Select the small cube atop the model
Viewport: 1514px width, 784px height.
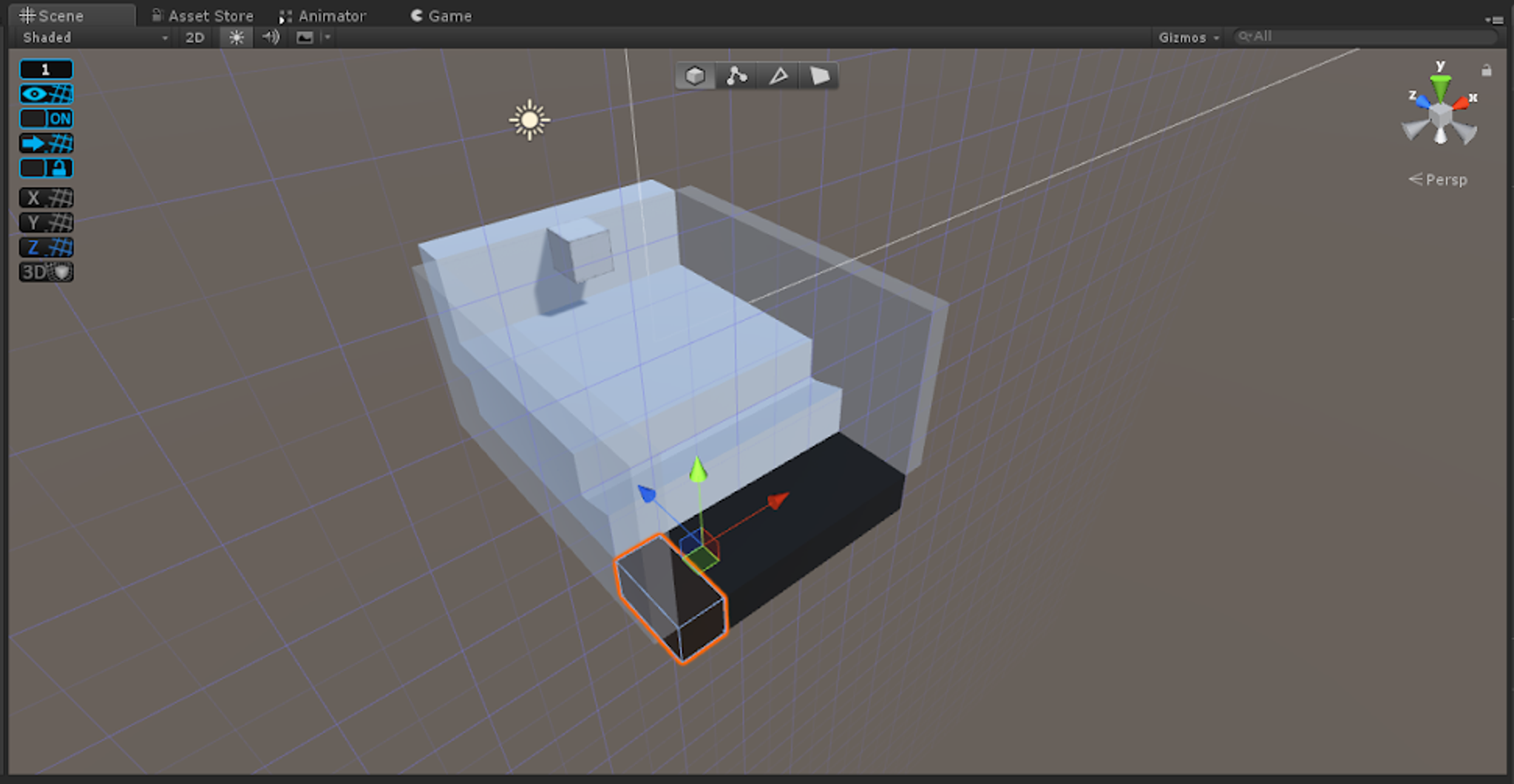(580, 250)
